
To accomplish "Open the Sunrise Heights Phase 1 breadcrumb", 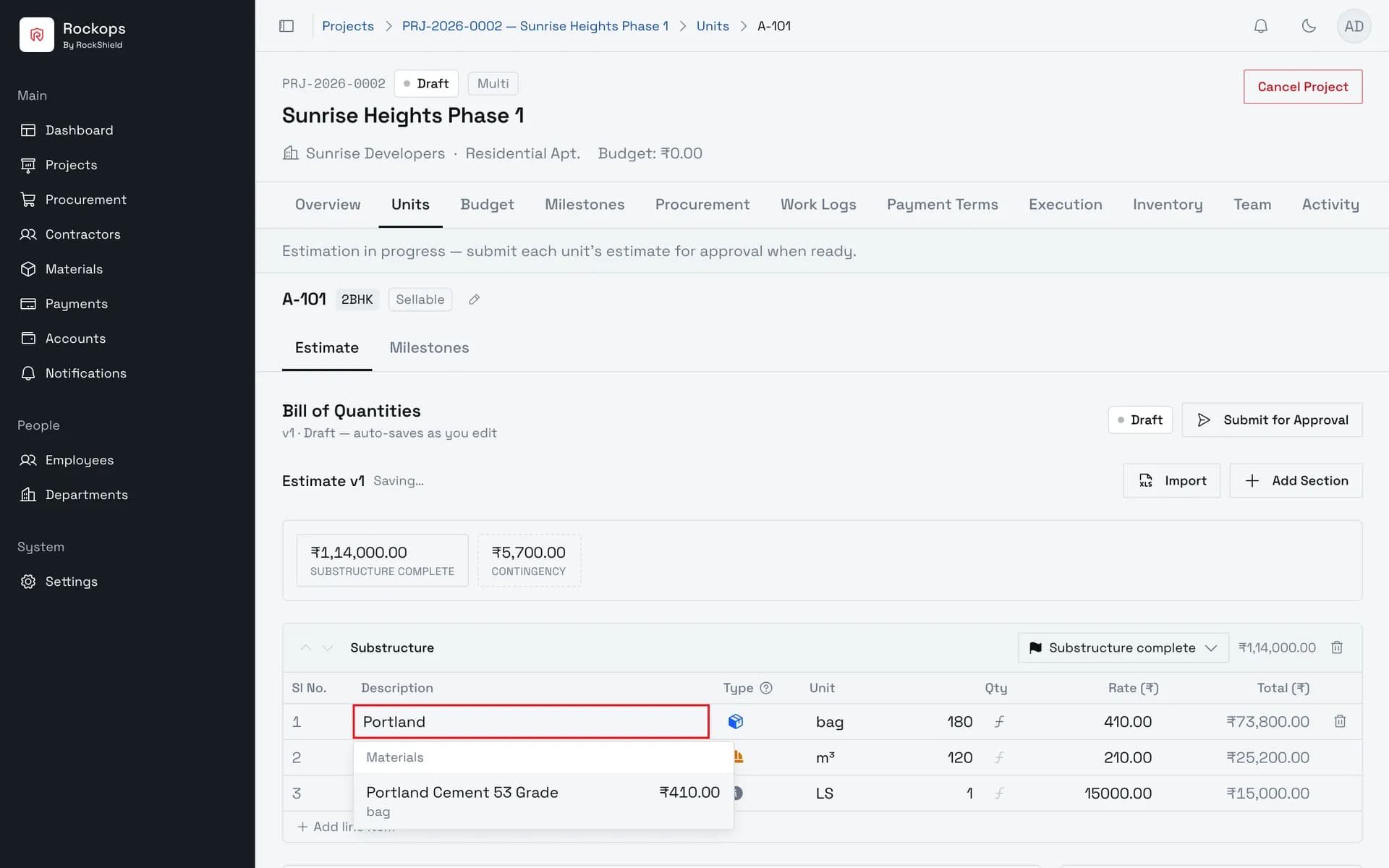I will click(x=535, y=26).
